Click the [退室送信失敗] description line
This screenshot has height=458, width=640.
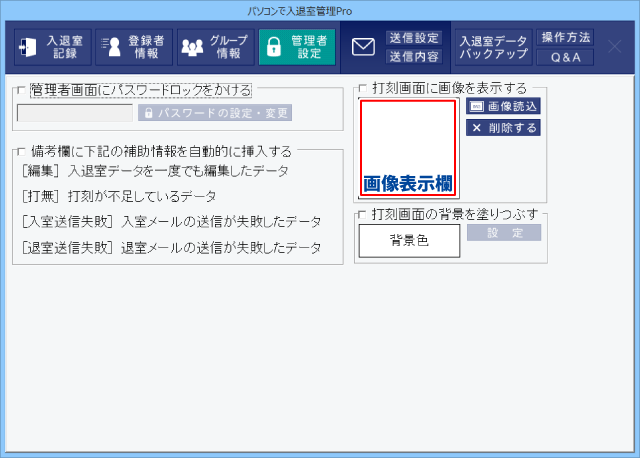tap(171, 247)
